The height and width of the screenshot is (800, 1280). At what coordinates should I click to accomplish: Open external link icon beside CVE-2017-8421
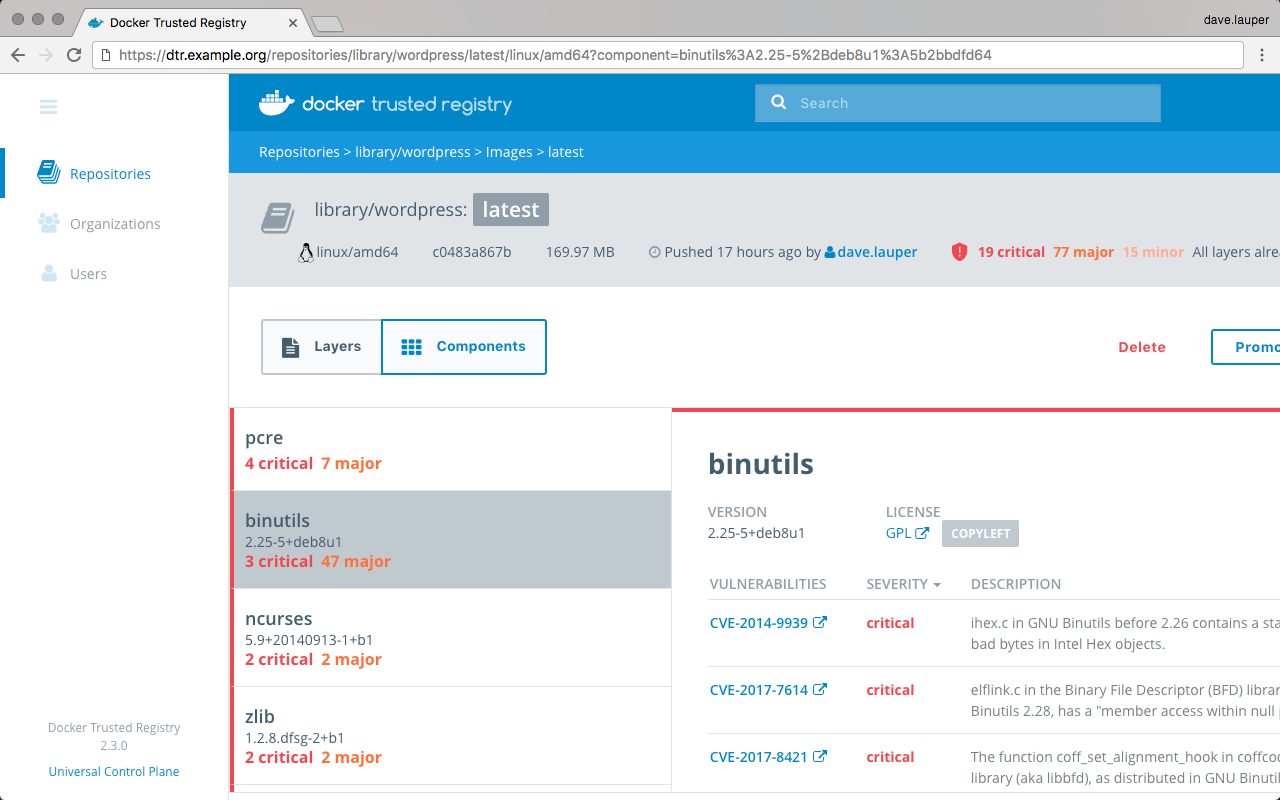pos(820,757)
